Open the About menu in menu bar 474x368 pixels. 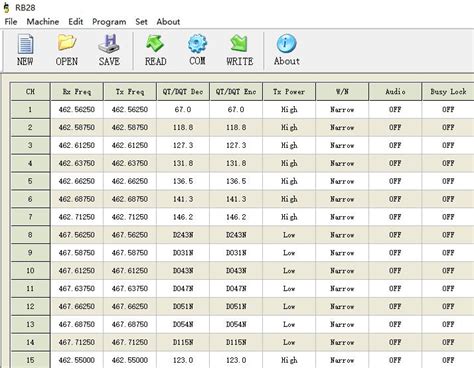click(x=168, y=22)
